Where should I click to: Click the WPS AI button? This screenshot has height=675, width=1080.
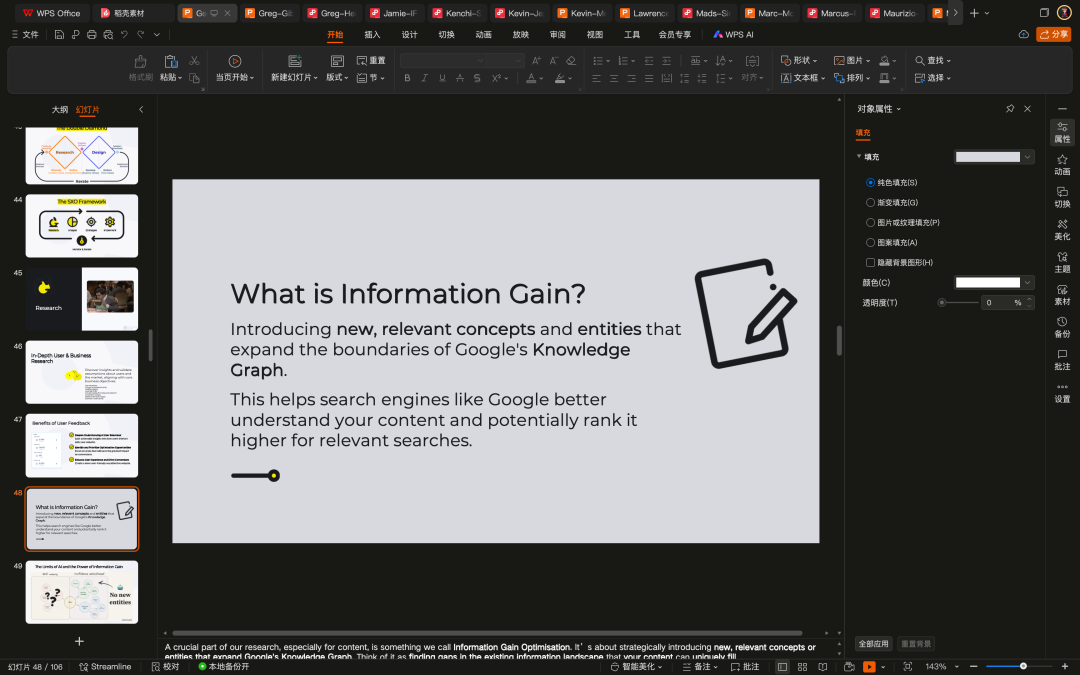[x=733, y=34]
